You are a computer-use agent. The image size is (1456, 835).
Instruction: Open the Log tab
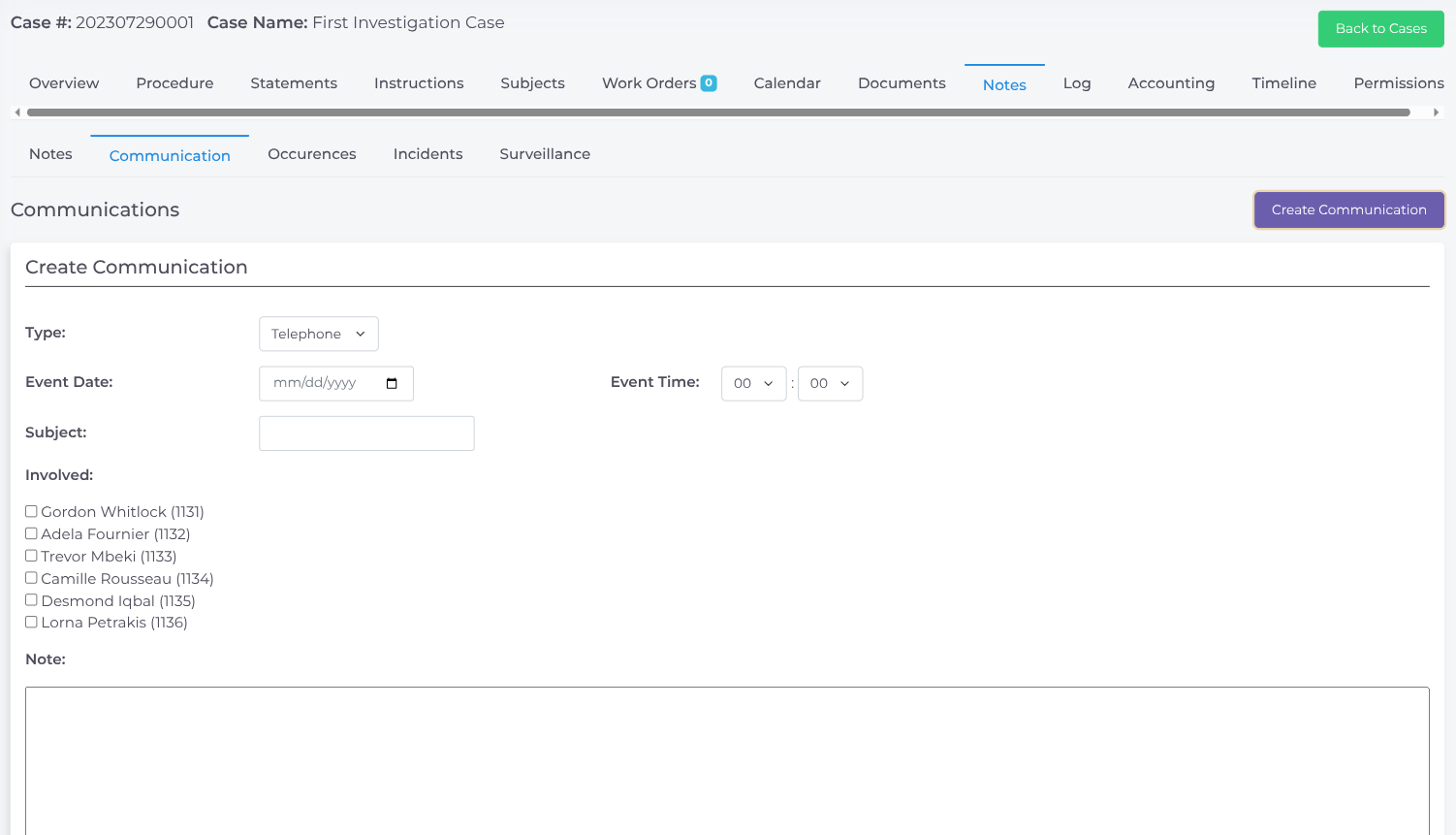click(1077, 83)
